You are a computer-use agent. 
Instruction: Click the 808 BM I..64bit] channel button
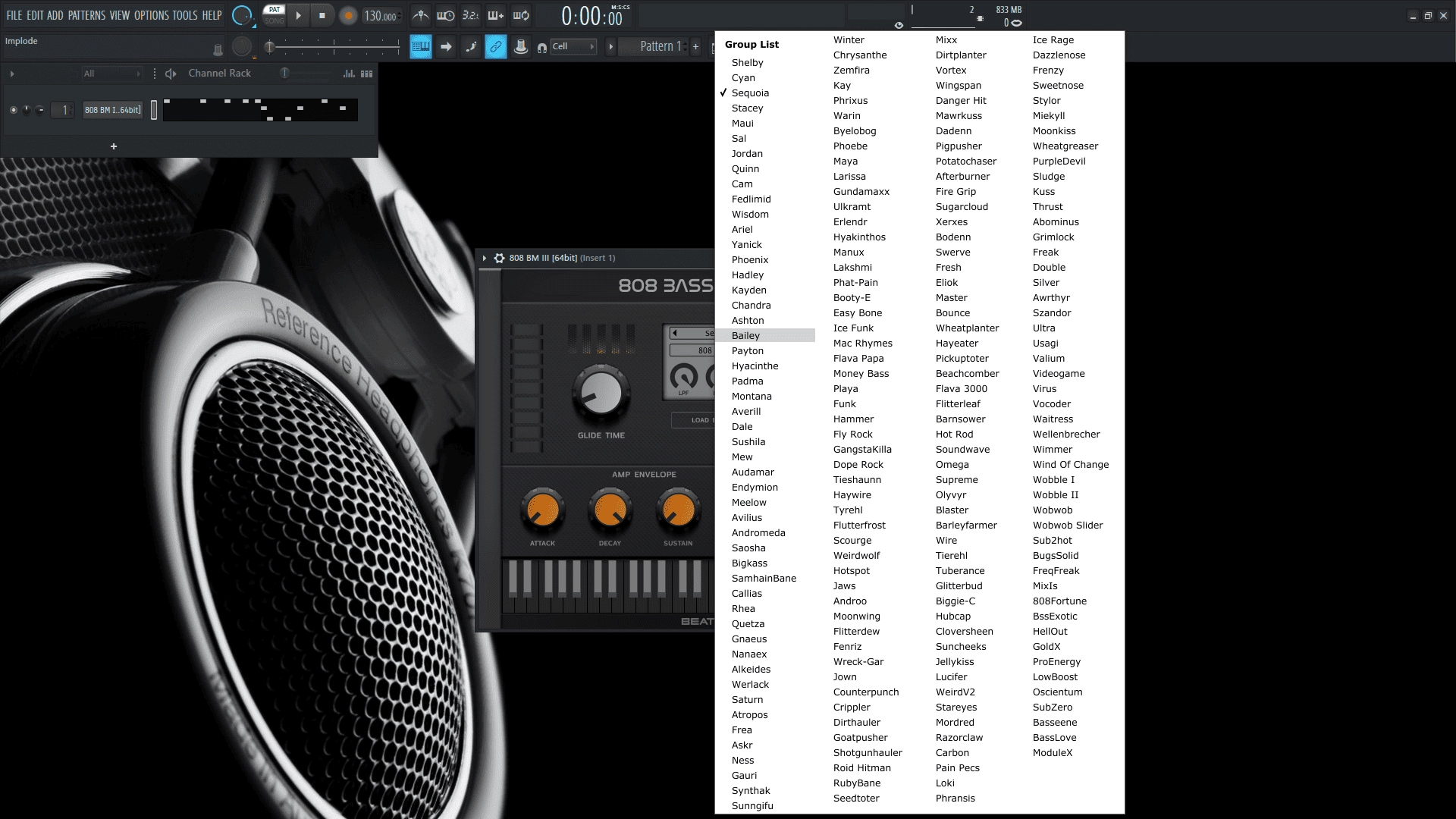click(112, 110)
